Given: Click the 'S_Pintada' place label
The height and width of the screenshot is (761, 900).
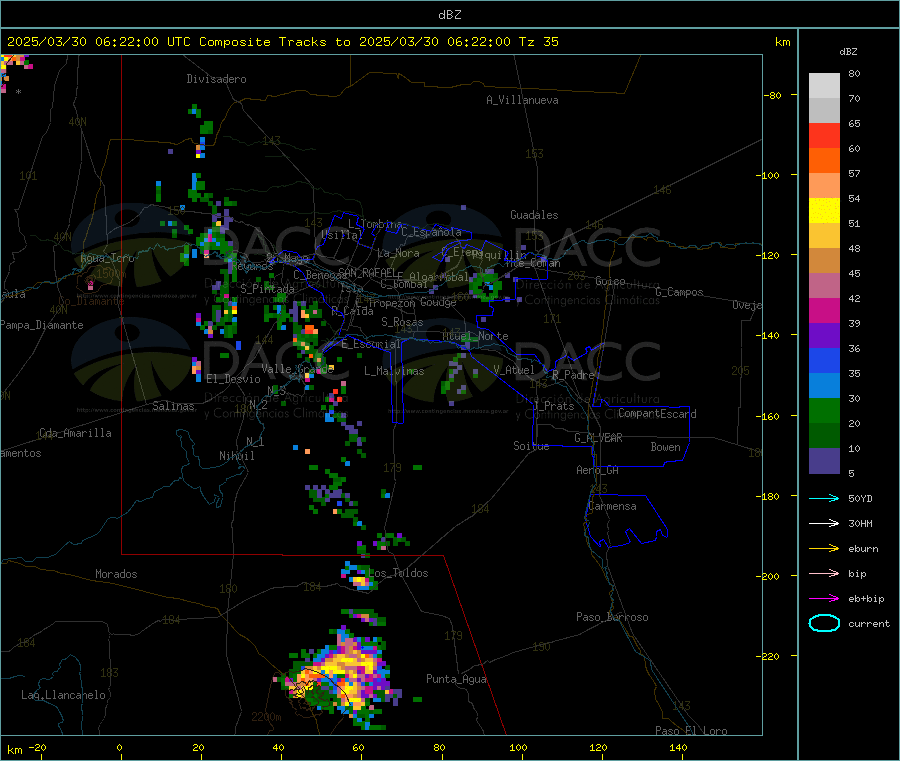Looking at the screenshot, I should [x=267, y=289].
